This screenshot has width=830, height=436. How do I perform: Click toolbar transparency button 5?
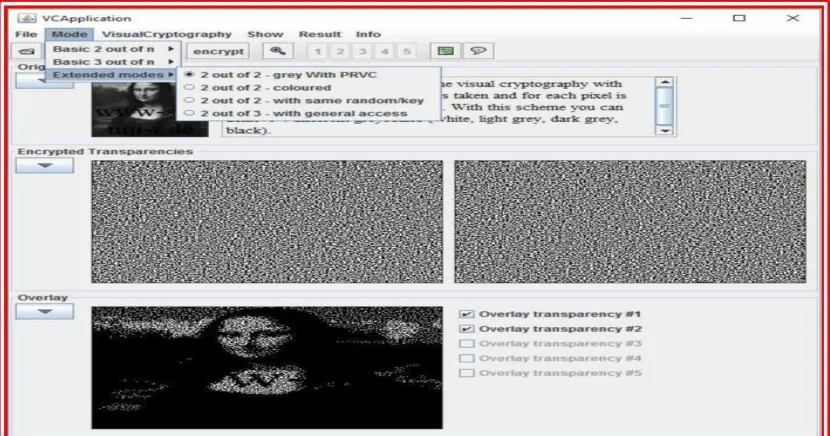[x=407, y=51]
